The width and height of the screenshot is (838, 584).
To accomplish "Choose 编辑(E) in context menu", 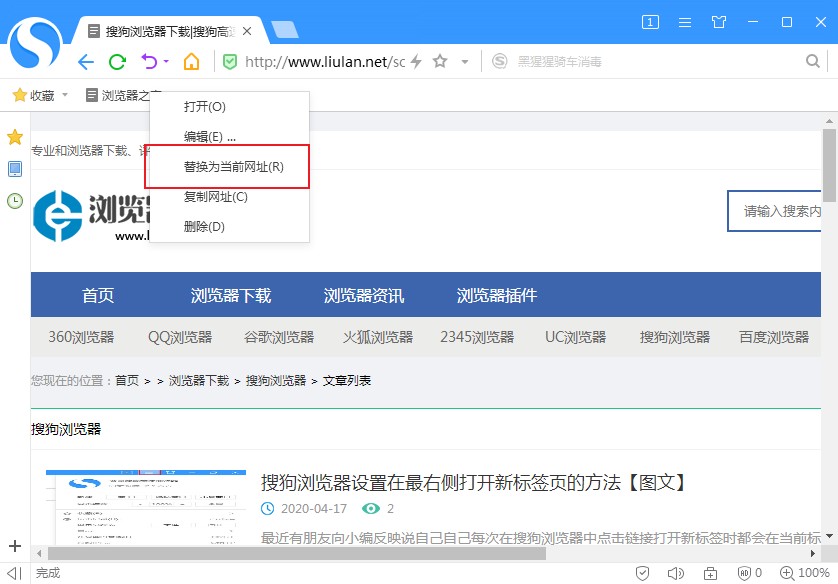I will [229, 137].
